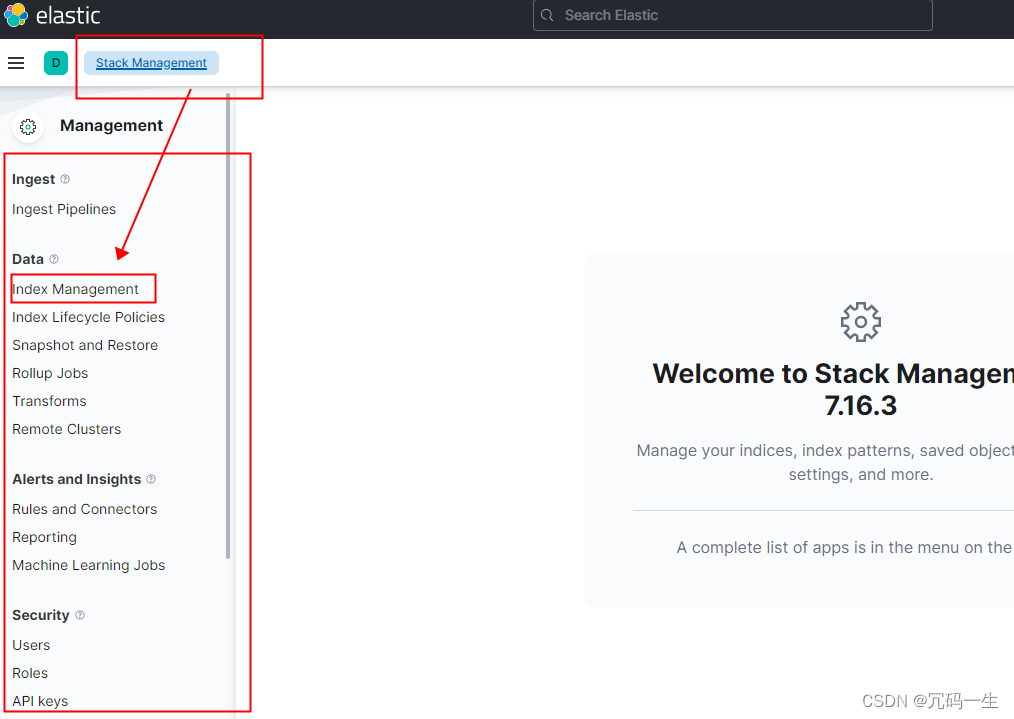Click the version number 7.16.3

(861, 406)
